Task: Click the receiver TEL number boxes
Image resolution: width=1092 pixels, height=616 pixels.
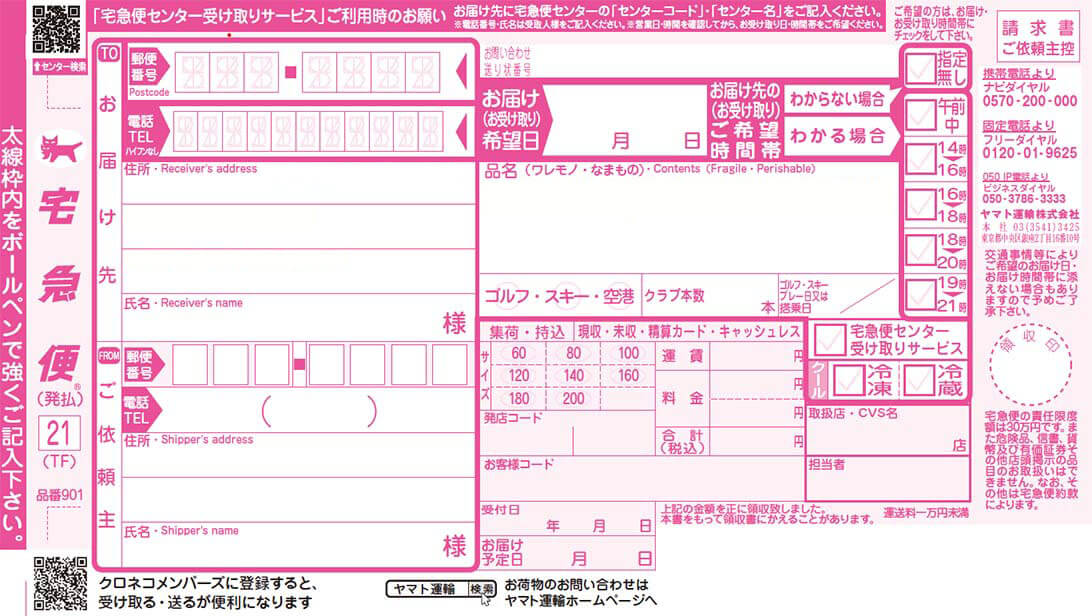Action: coord(308,131)
